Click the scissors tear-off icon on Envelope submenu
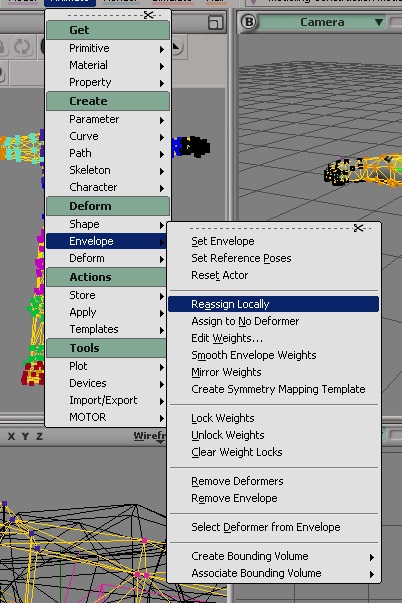This screenshot has height=603, width=402. 359,228
